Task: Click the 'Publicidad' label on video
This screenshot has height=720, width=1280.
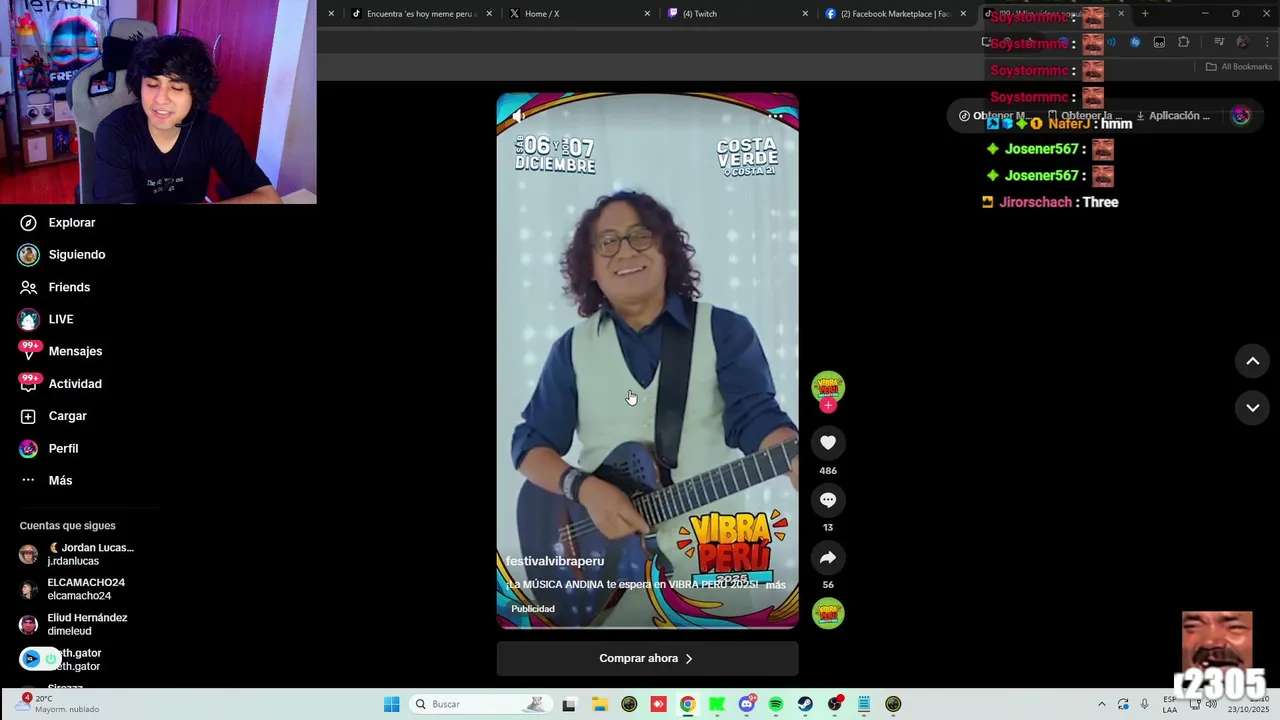Action: pyautogui.click(x=533, y=609)
